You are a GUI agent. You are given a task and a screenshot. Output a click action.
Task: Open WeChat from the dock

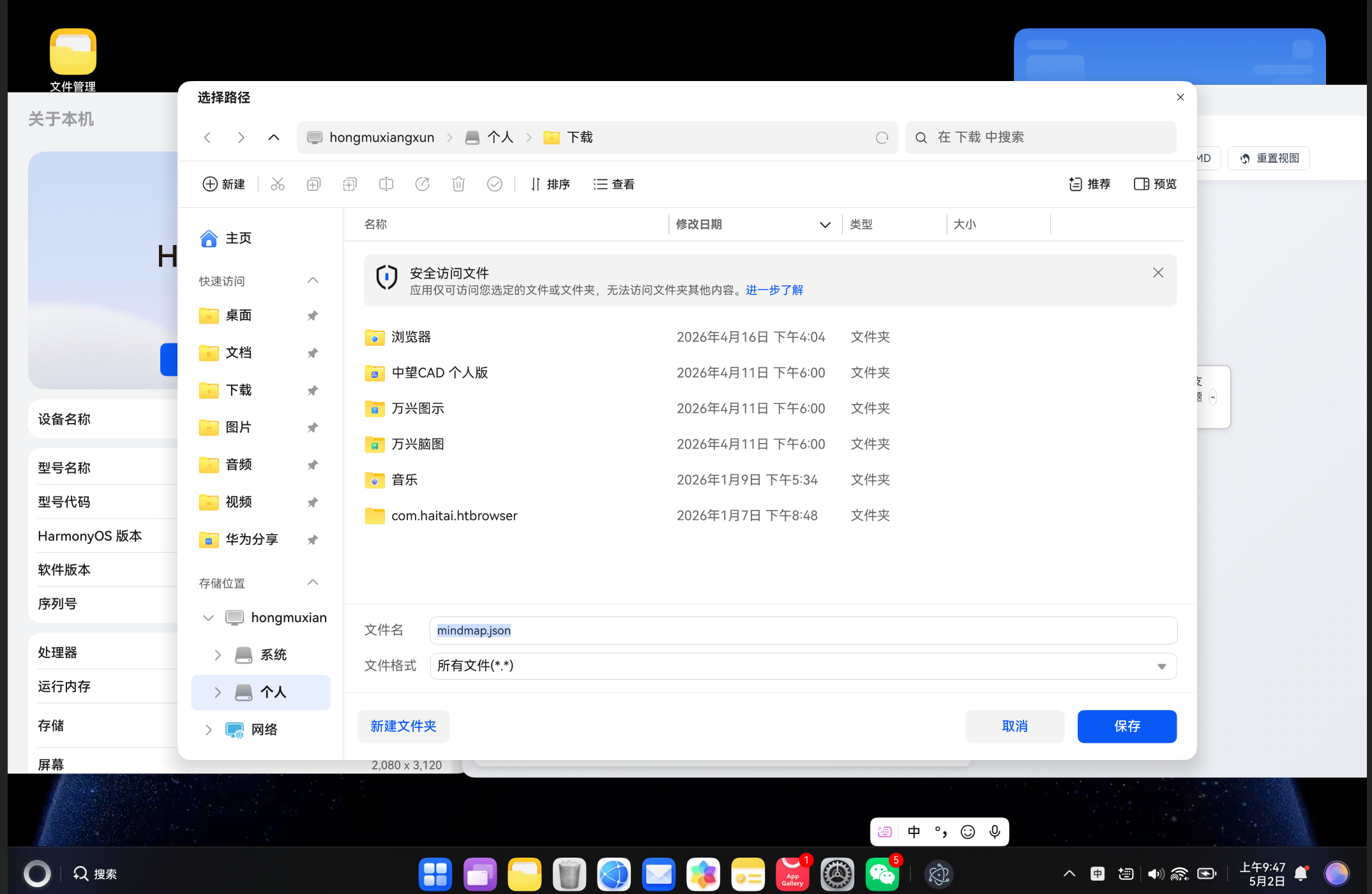point(882,874)
